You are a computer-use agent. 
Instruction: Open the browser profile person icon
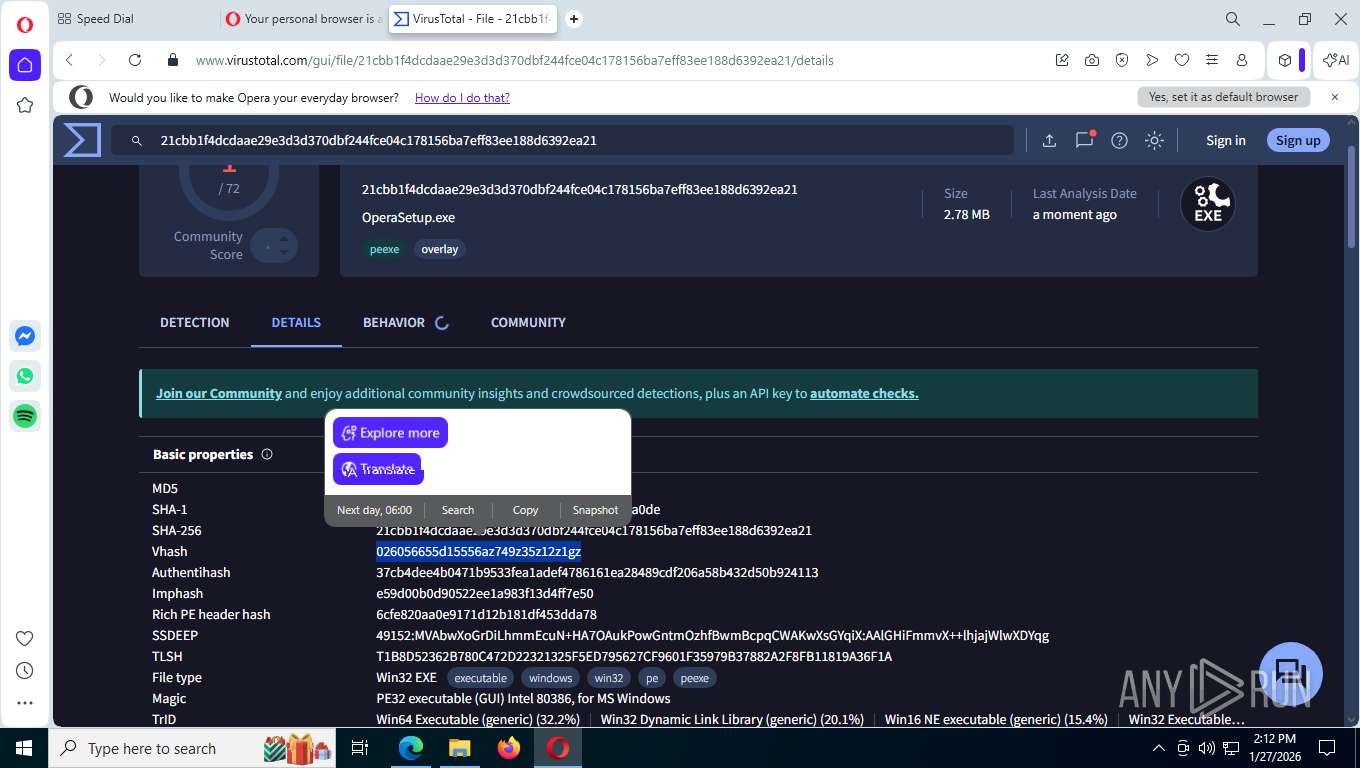1242,60
